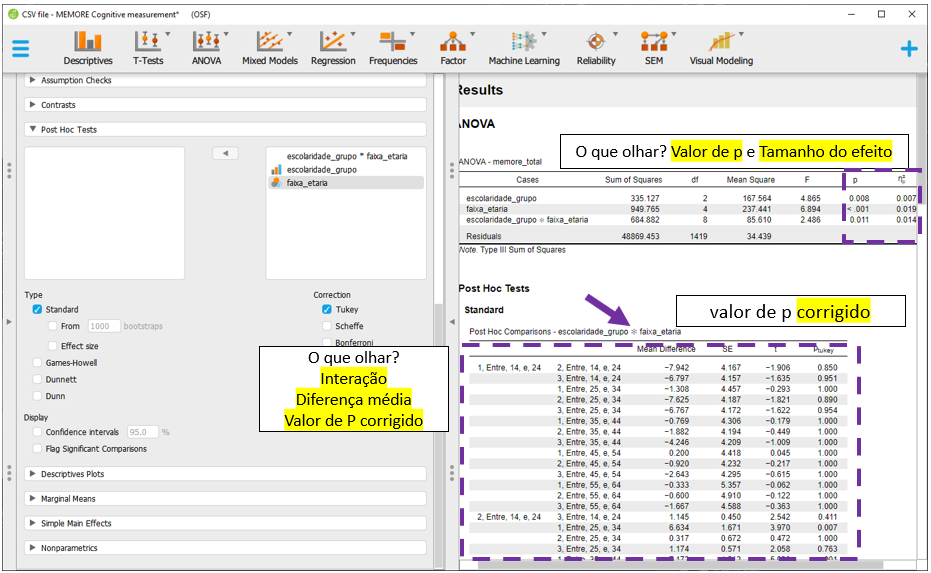Viewport: 931px width, 573px height.
Task: Open the Regression analysis menu
Action: pyautogui.click(x=333, y=47)
